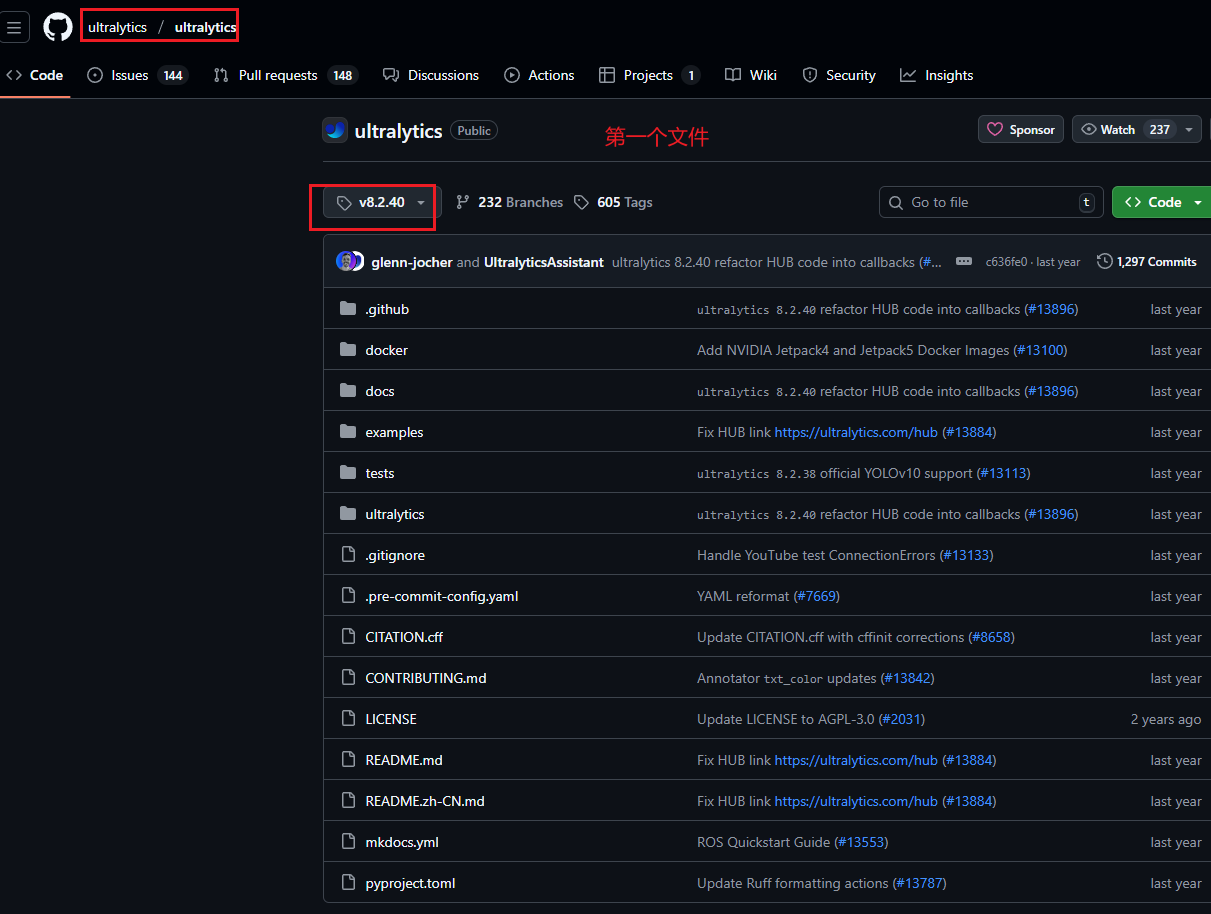This screenshot has height=914, width=1211.
Task: Open the hamburger navigation menu
Action: (x=14, y=28)
